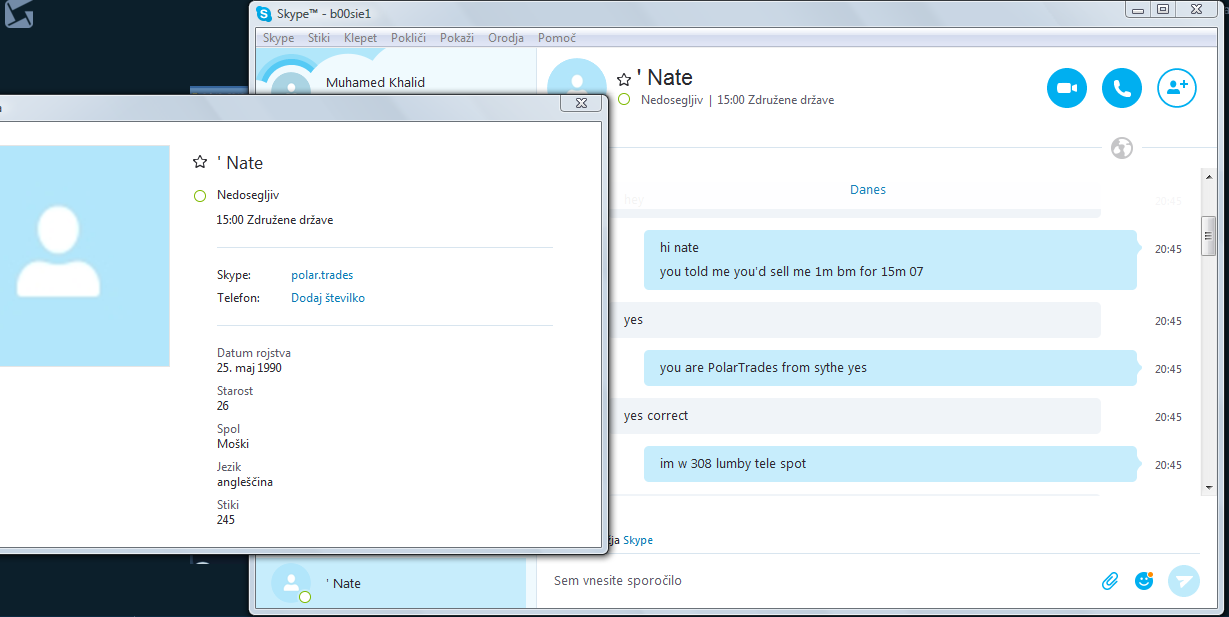
Task: Click Nate's avatar in the chat header
Action: pyautogui.click(x=577, y=84)
